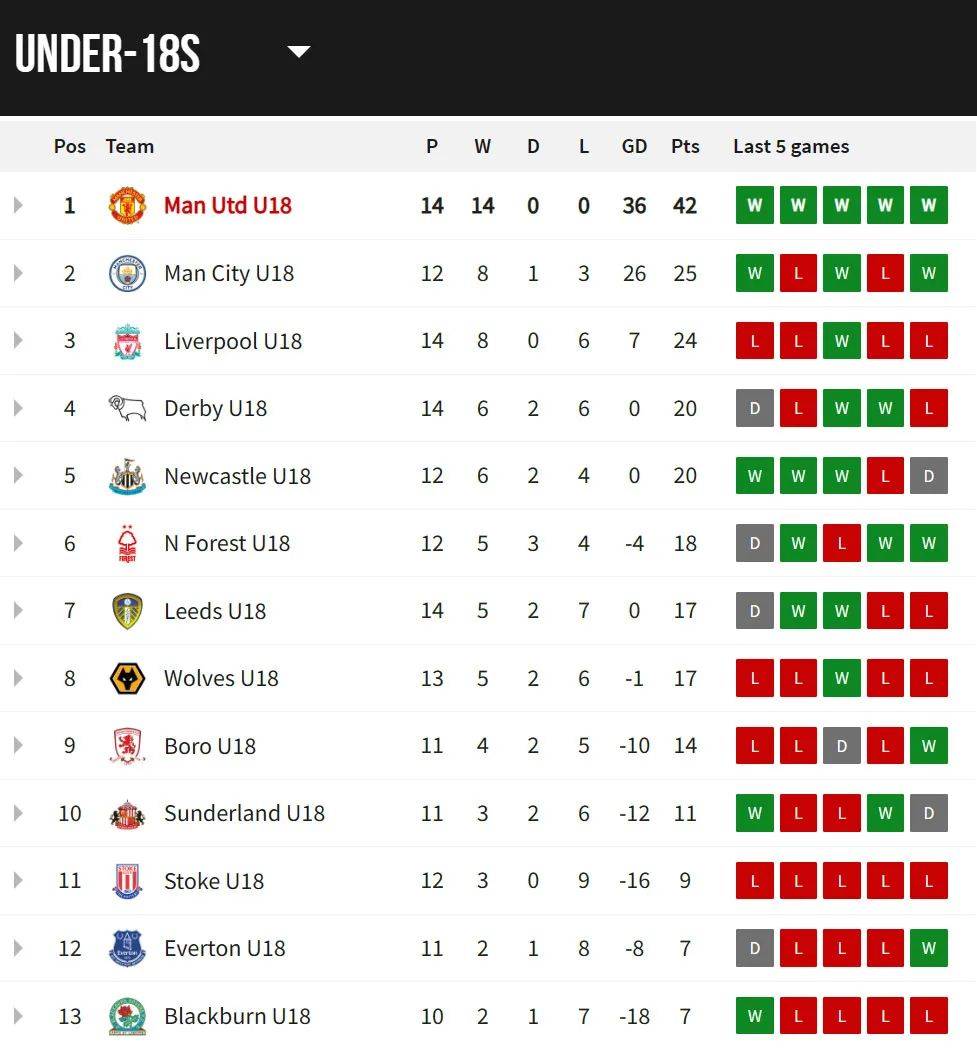Click the Derby U18 ram crest

(127, 408)
